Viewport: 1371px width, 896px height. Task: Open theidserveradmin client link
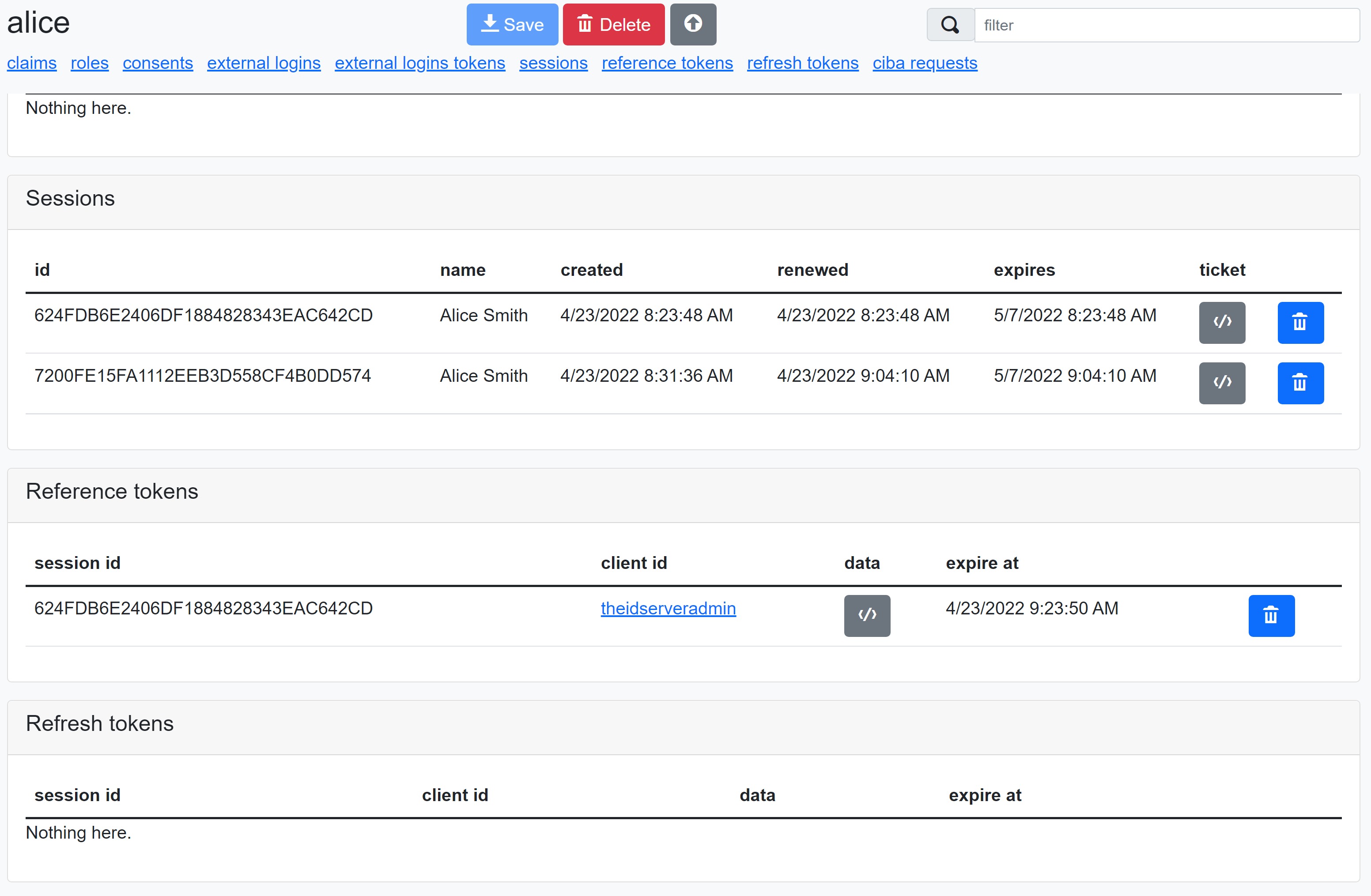pos(668,608)
